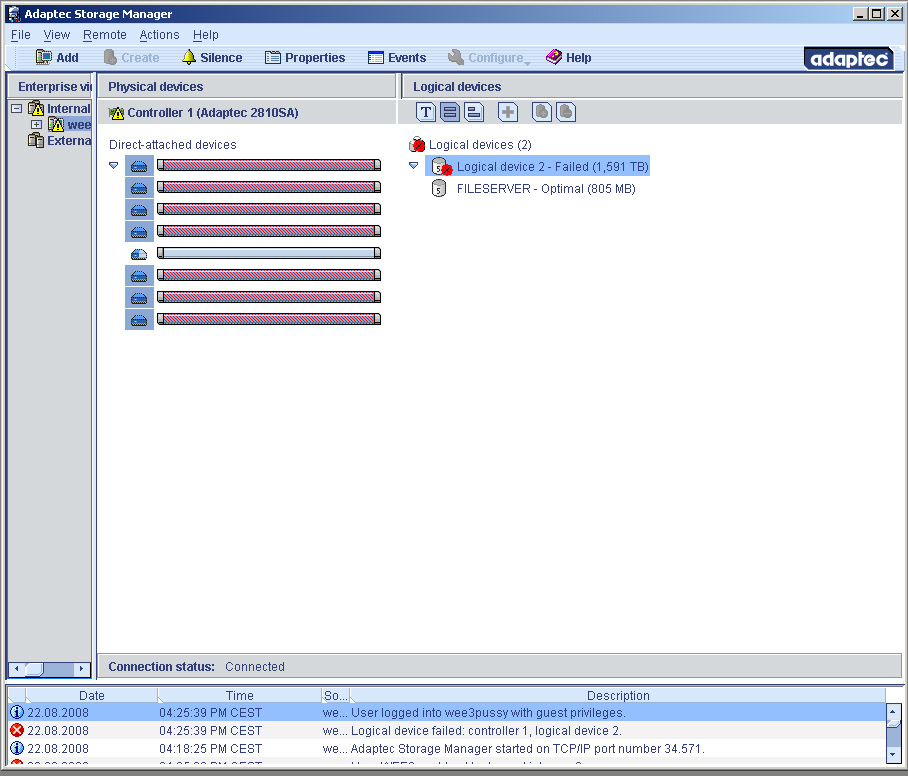Click the Enterprise view scroll-left arrow
Viewport: 908px width, 776px height.
16,668
